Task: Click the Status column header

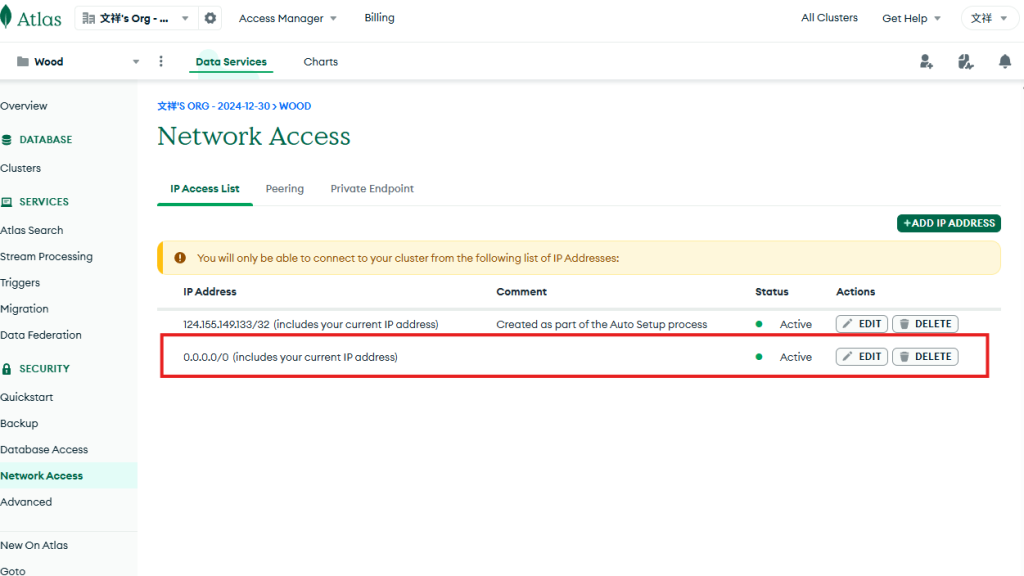Action: [771, 291]
